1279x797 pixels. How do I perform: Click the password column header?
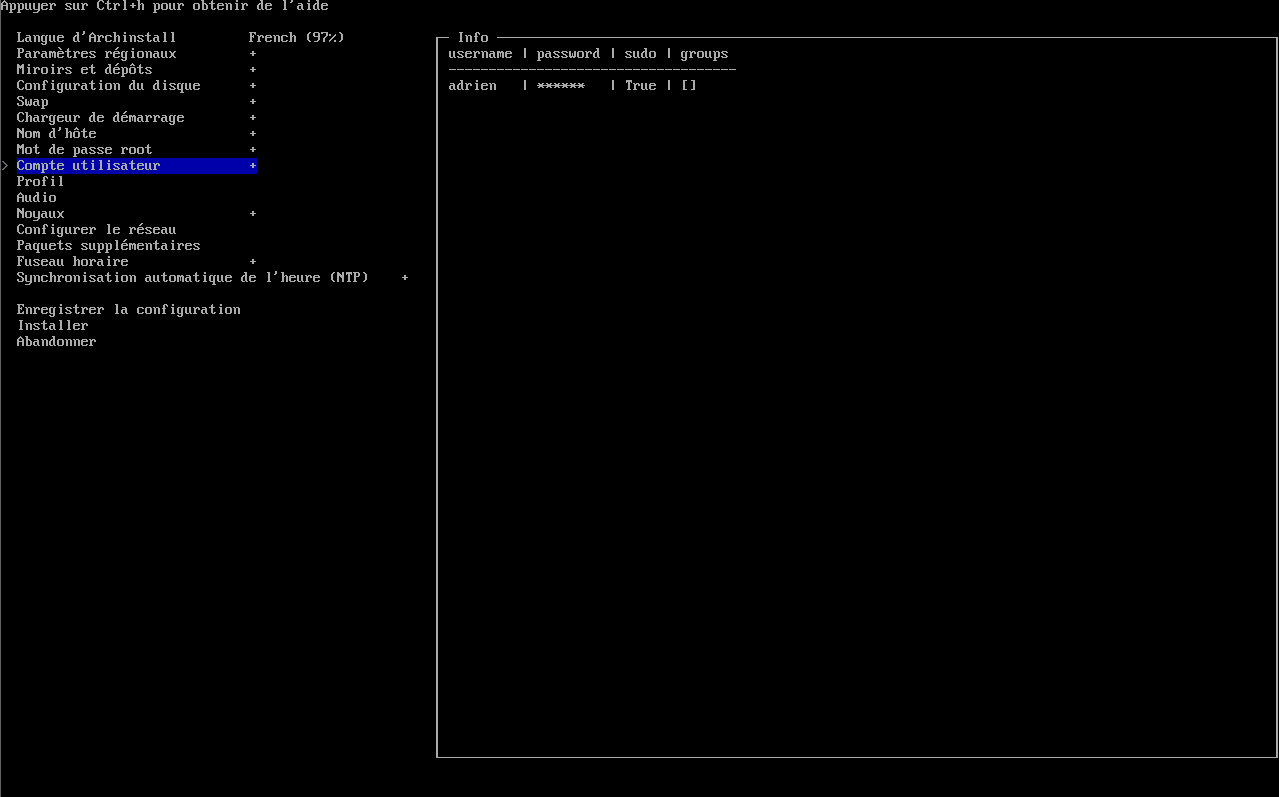coord(568,53)
